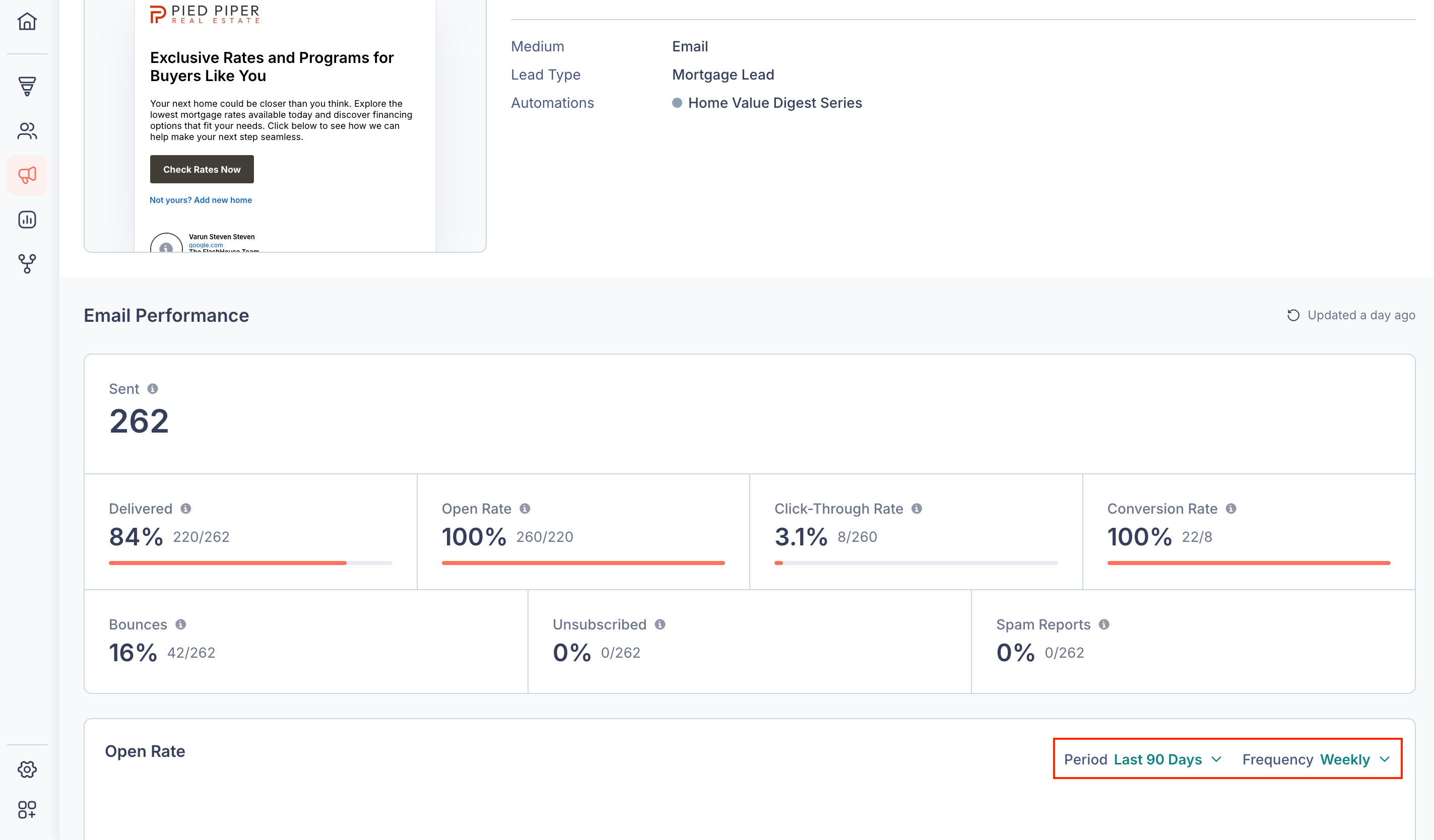Viewport: 1434px width, 840px height.
Task: Click the 42/262 bounces fraction
Action: point(191,653)
